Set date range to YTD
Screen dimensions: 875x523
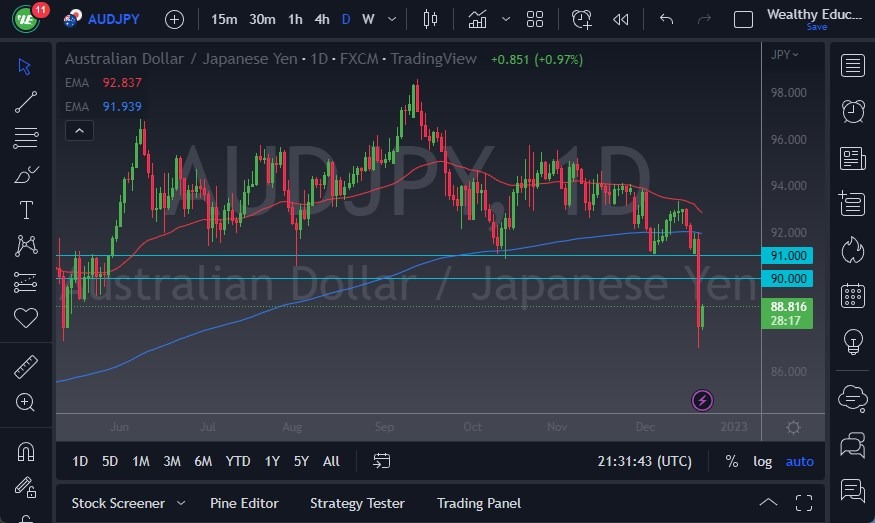coord(238,461)
